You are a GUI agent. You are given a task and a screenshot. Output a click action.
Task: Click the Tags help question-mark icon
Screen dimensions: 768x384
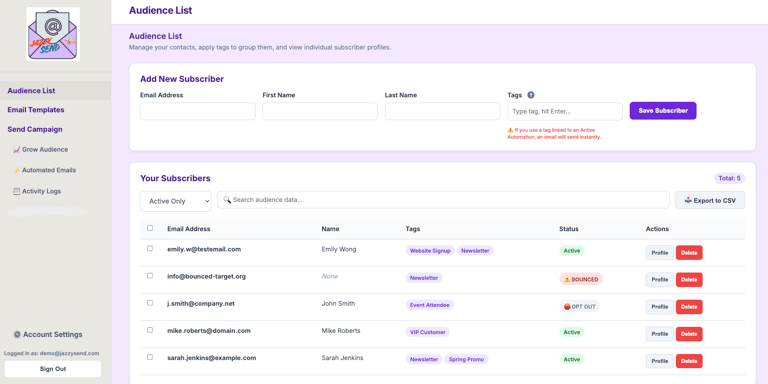point(530,95)
